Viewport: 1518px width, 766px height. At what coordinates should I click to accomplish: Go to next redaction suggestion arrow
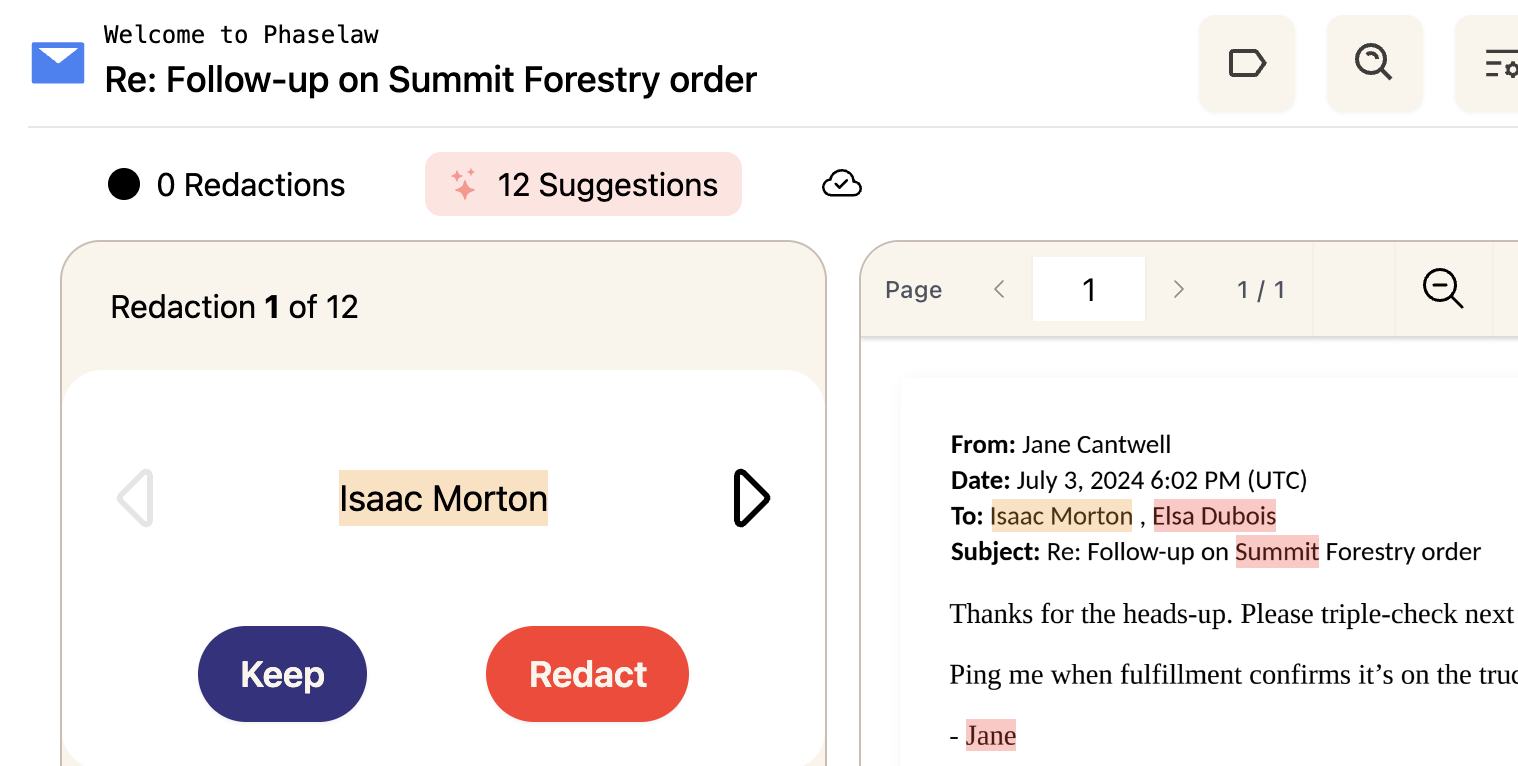(751, 497)
